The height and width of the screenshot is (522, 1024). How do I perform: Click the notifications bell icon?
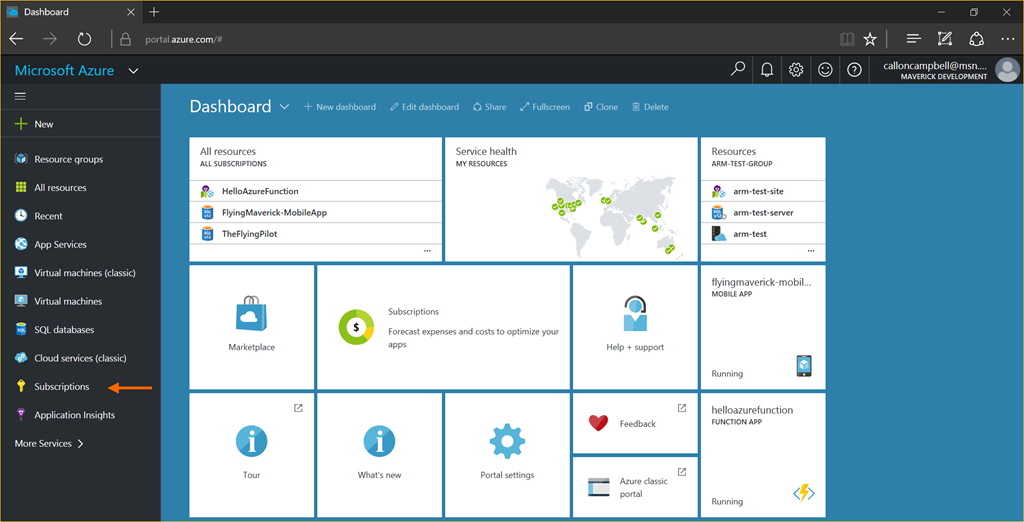click(767, 70)
